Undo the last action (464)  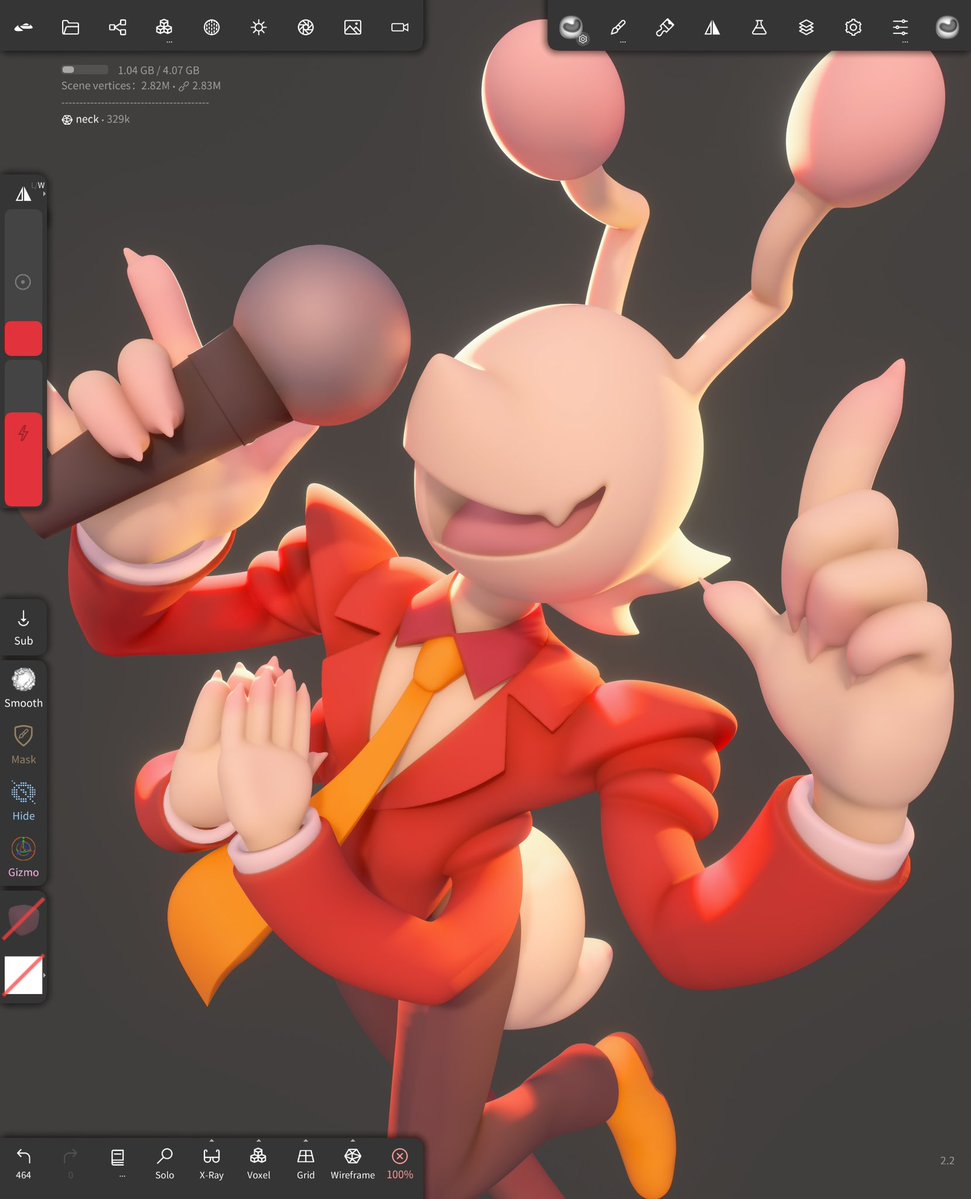pyautogui.click(x=24, y=1162)
